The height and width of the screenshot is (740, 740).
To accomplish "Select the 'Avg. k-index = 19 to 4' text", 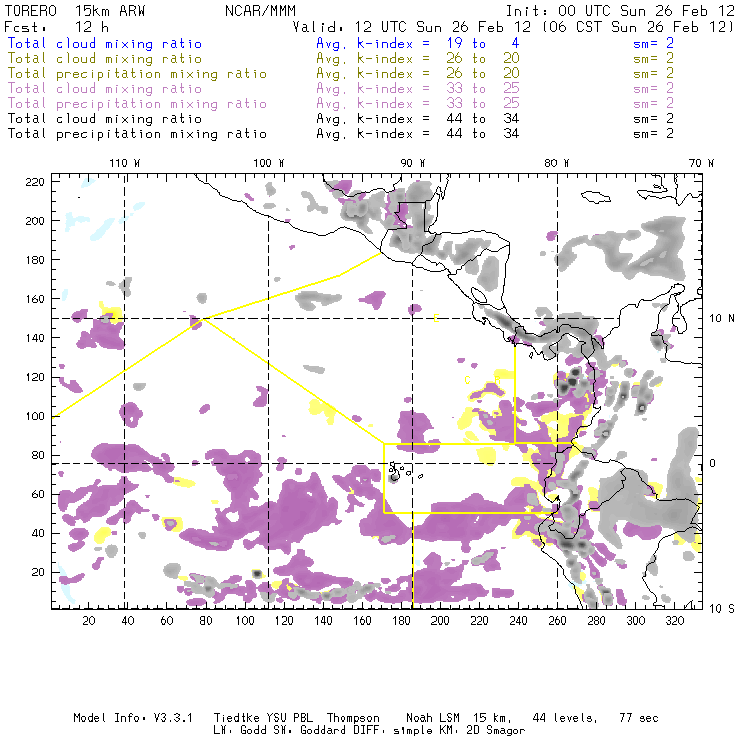I will point(418,43).
